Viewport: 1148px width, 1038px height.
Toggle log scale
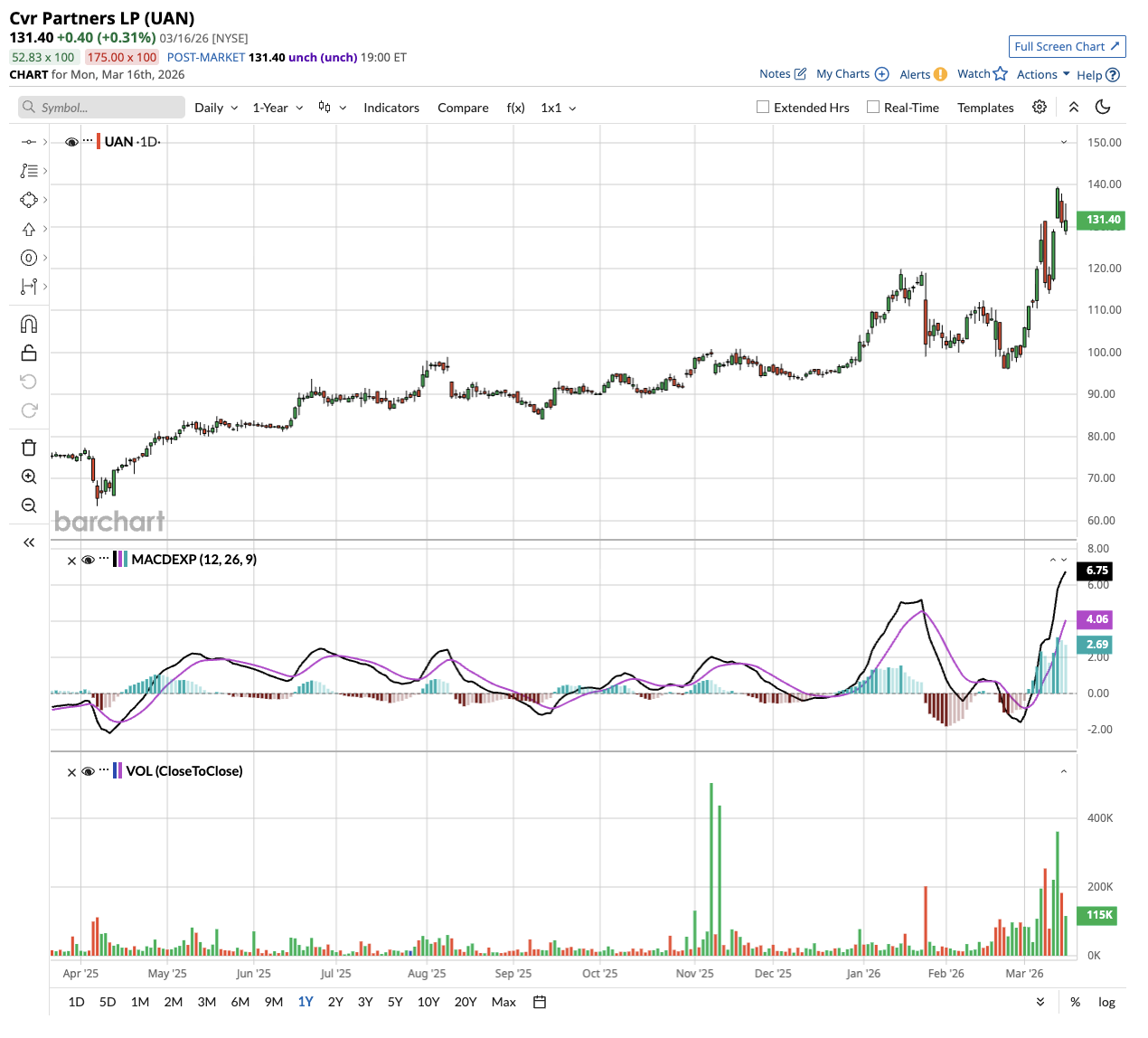[1106, 1002]
